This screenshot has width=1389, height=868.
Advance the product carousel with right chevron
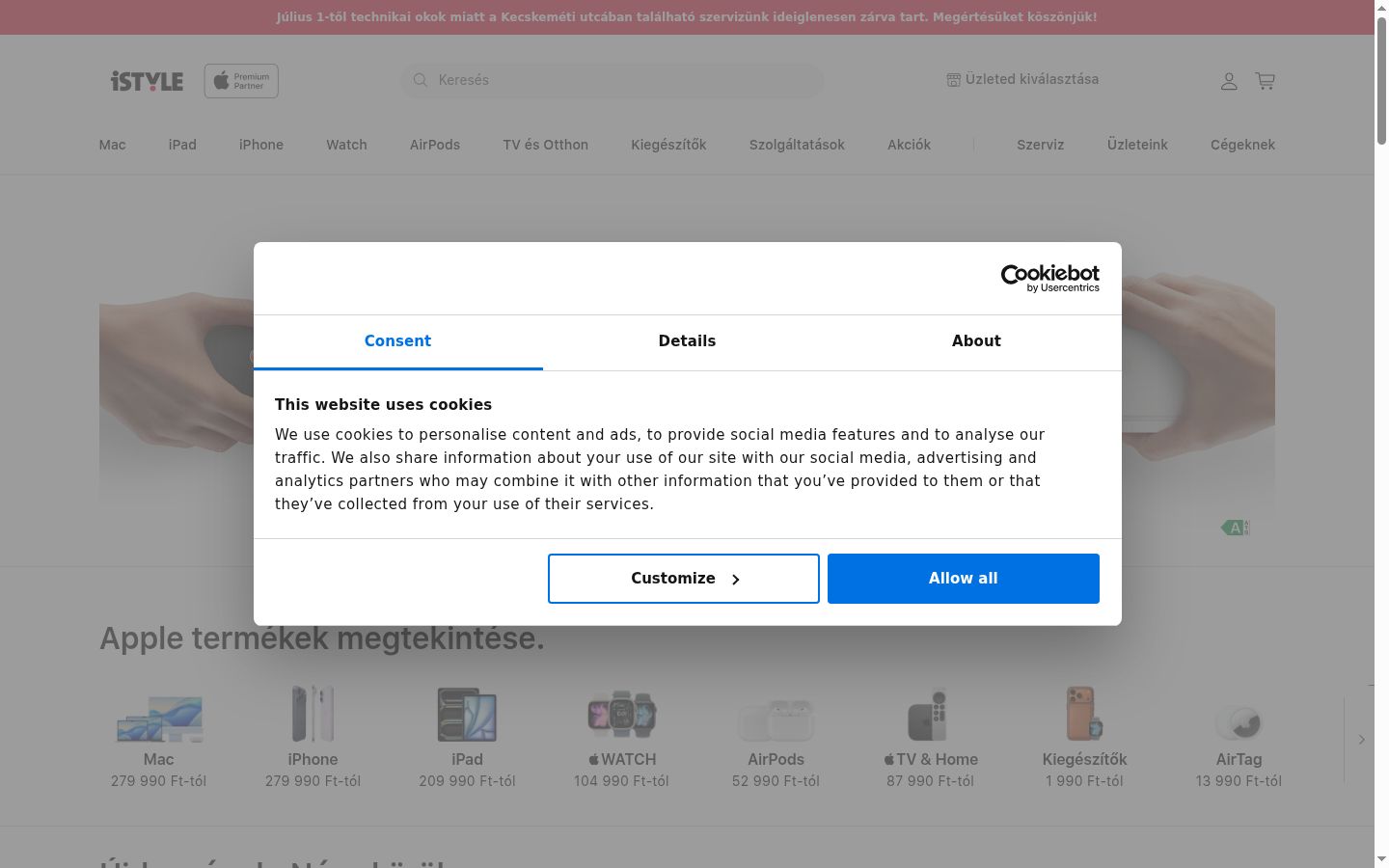point(1361,740)
